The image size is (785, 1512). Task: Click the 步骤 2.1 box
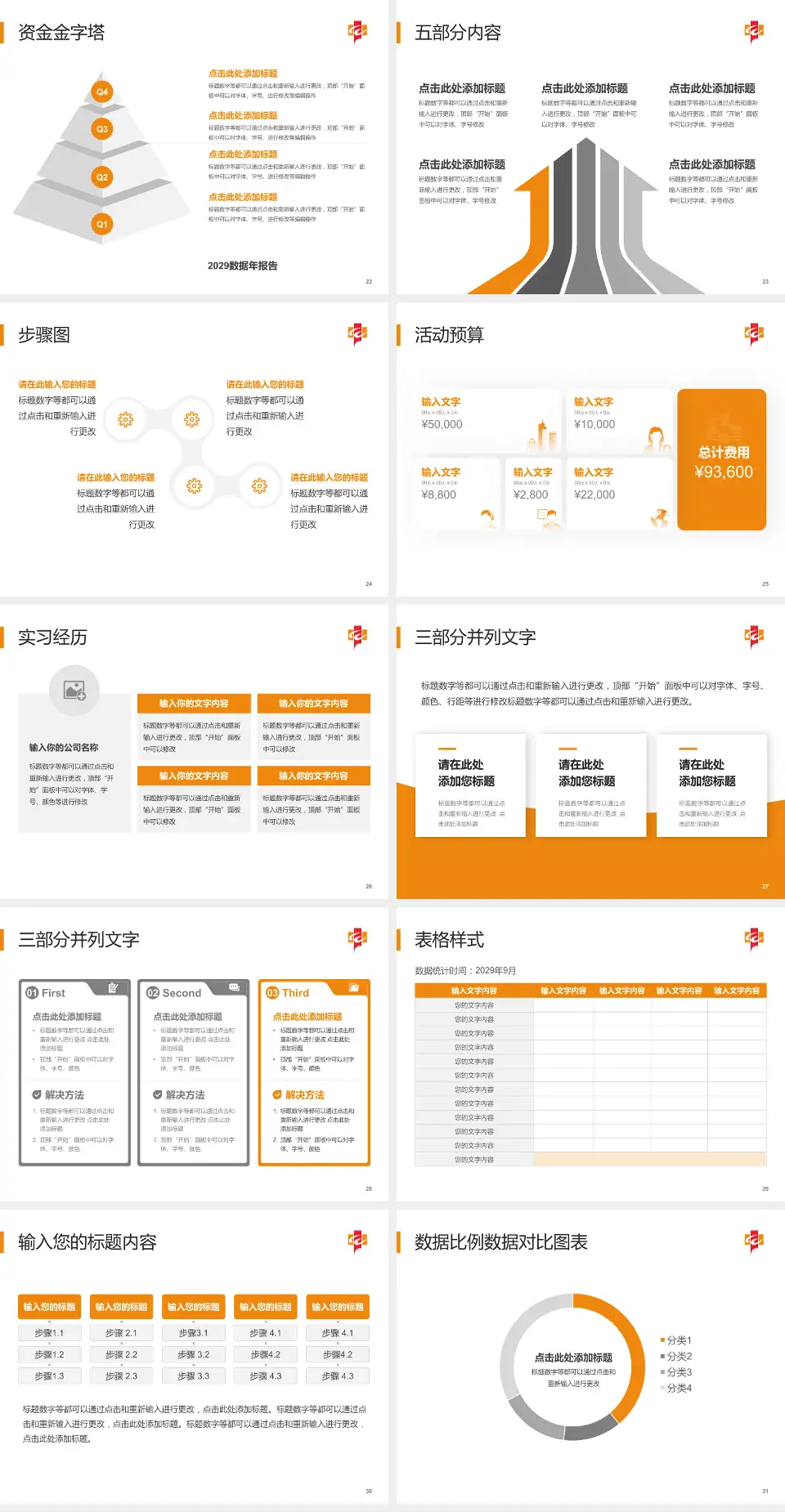click(x=121, y=1333)
